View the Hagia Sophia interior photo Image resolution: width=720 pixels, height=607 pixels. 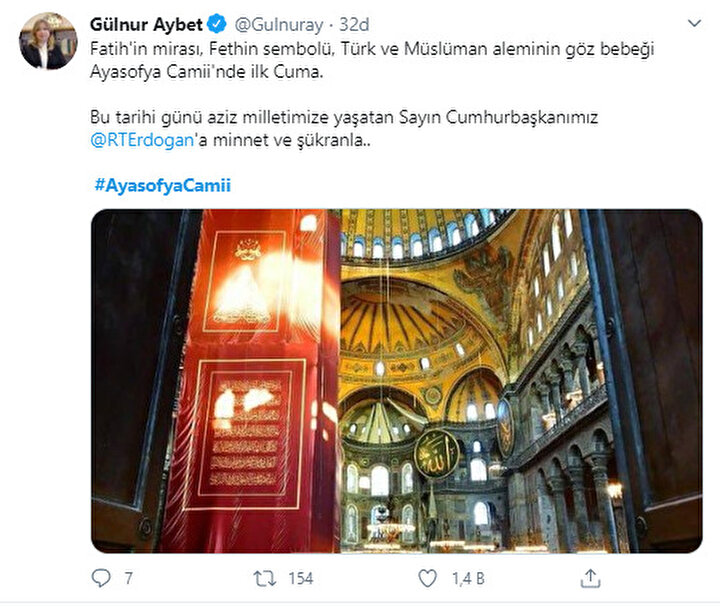pyautogui.click(x=397, y=381)
